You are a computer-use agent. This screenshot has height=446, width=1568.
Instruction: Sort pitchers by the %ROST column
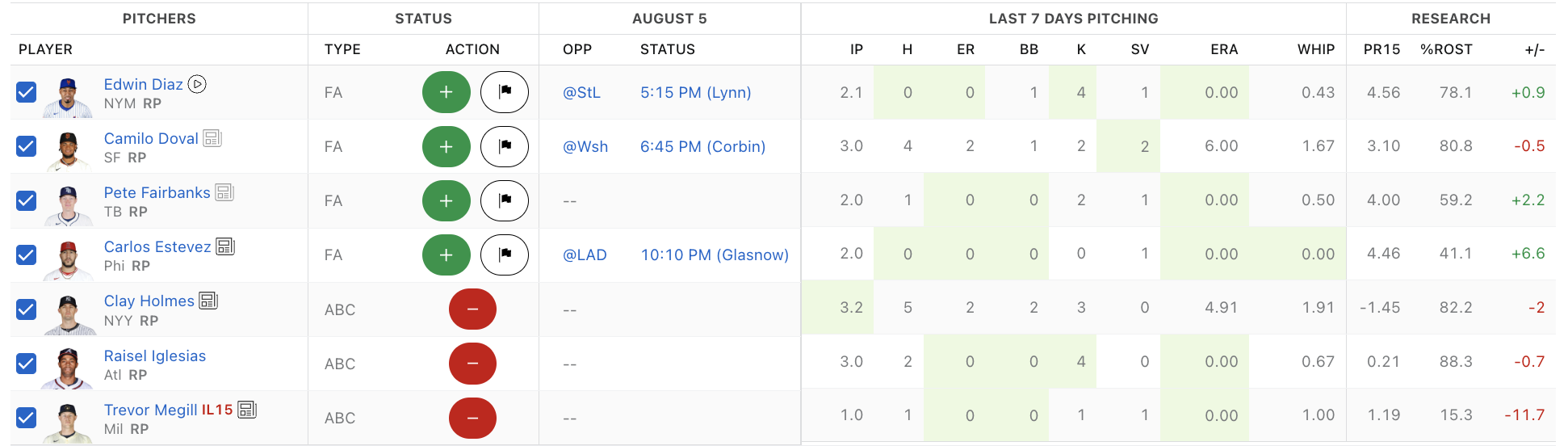tap(1446, 49)
